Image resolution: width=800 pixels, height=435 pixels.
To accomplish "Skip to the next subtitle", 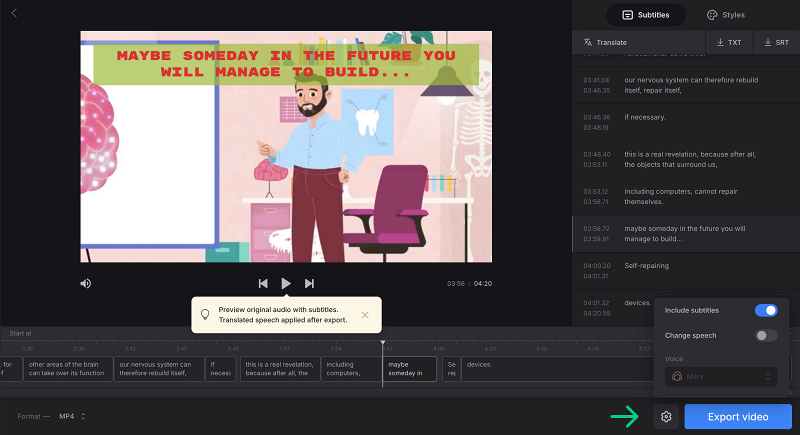I will (x=309, y=284).
